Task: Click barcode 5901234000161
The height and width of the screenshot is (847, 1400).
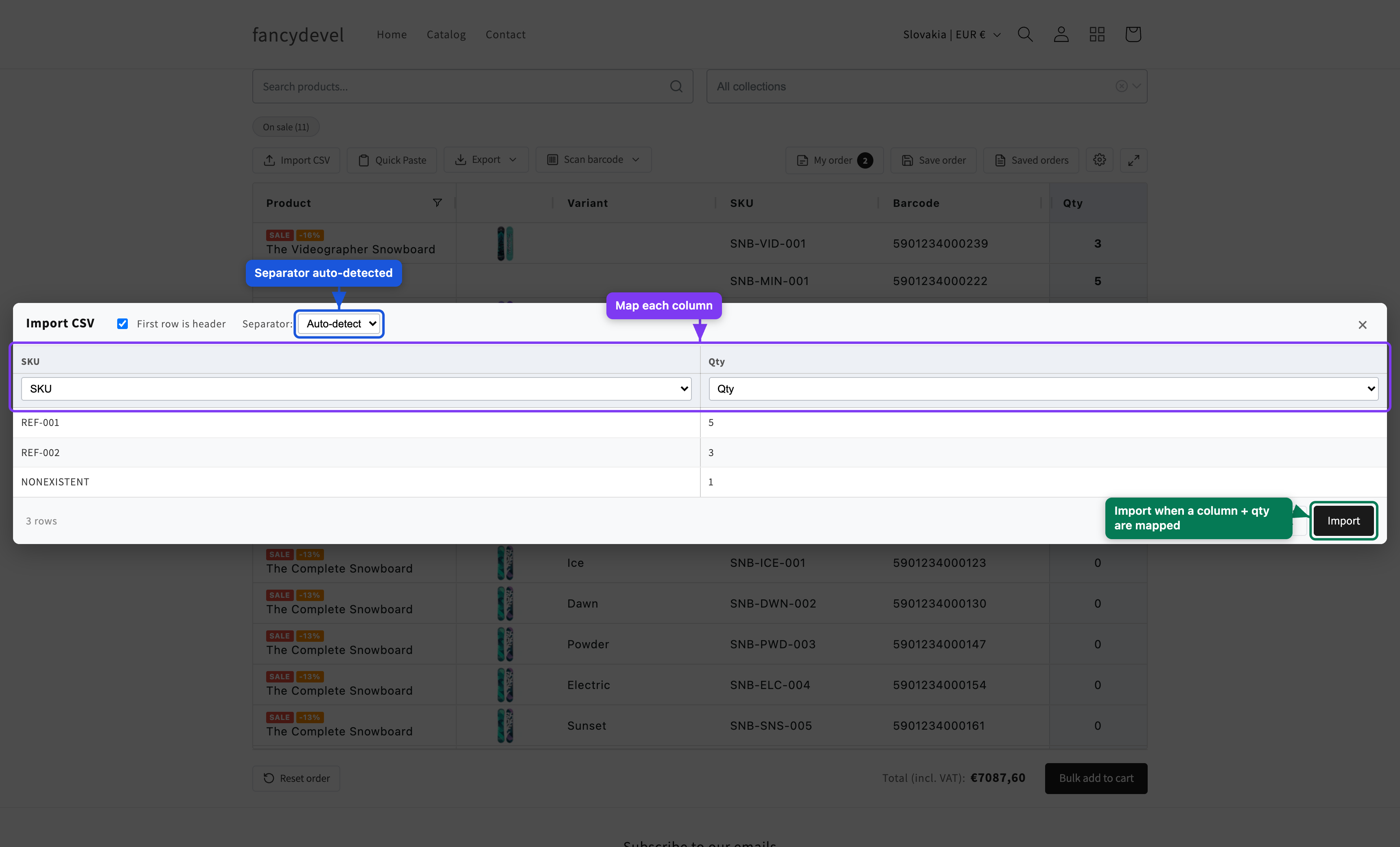Action: coord(938,726)
